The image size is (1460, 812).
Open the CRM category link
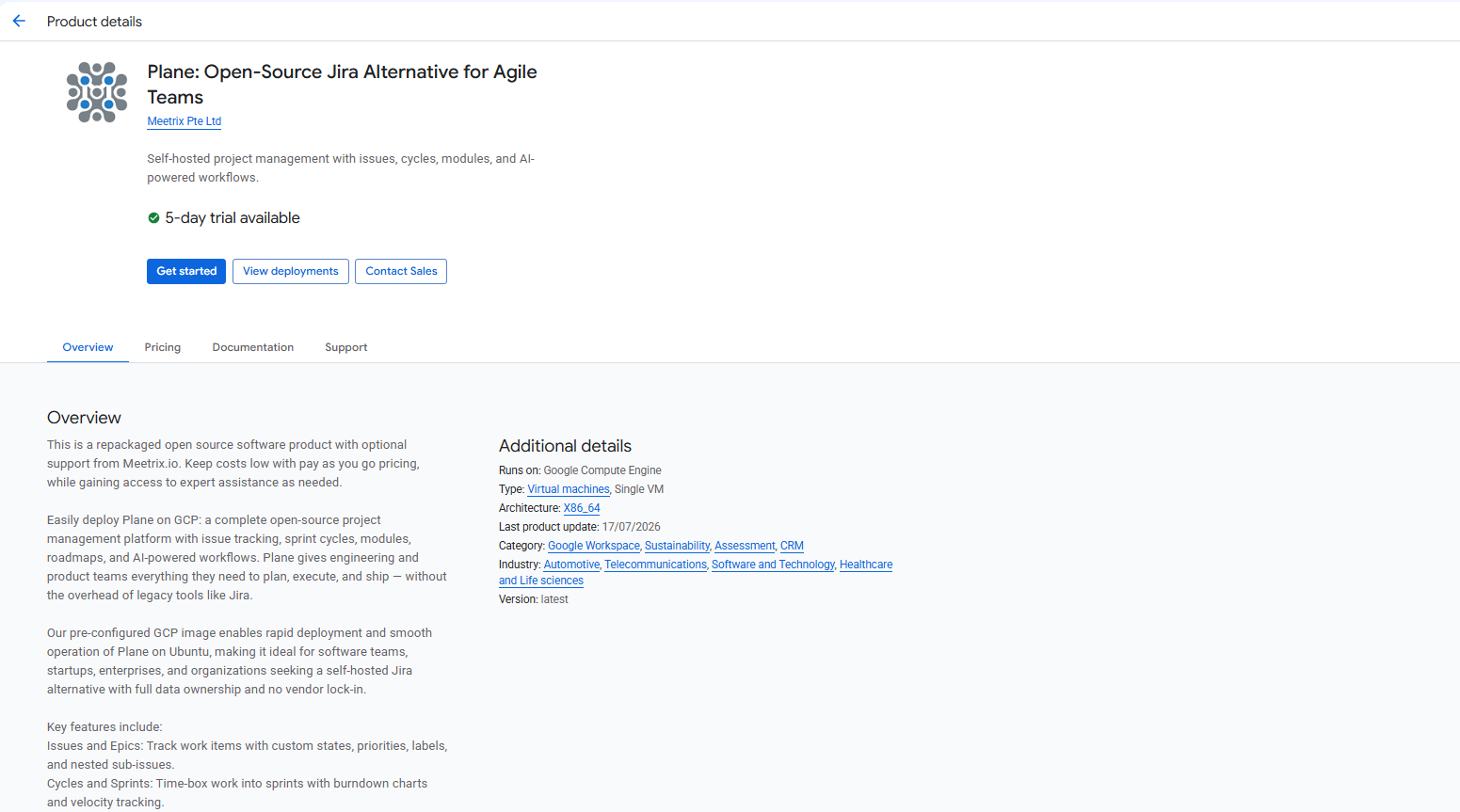(x=792, y=546)
